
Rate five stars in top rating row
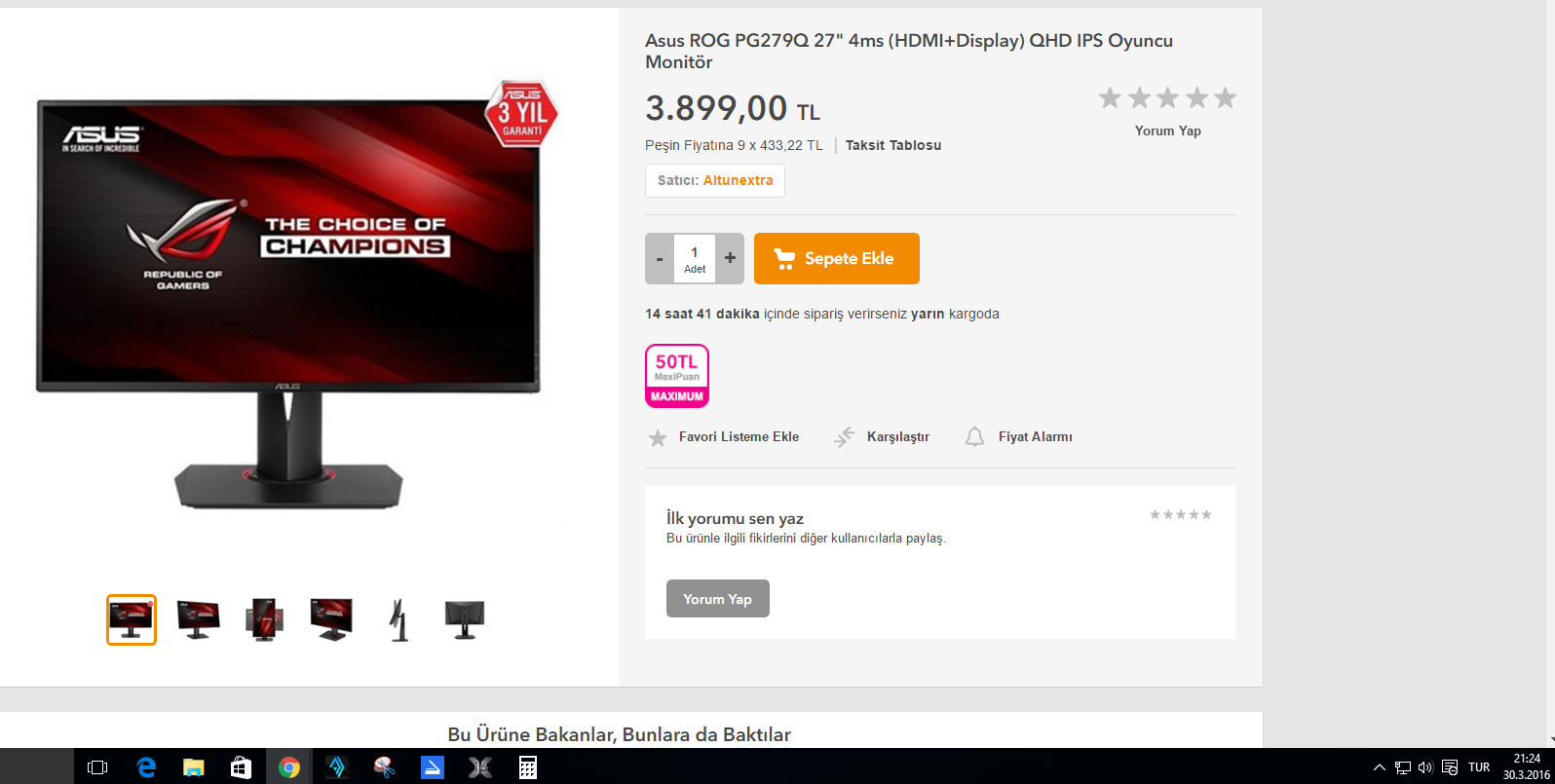pyautogui.click(x=1226, y=97)
